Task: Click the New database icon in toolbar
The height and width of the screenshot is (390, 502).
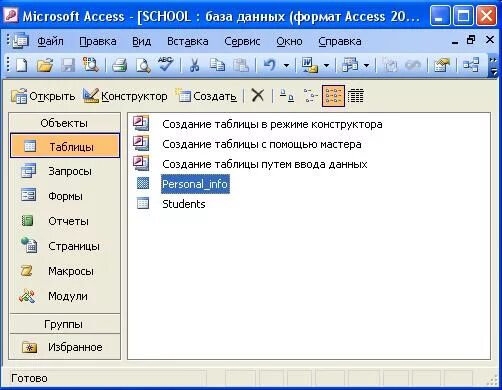Action: click(22, 65)
